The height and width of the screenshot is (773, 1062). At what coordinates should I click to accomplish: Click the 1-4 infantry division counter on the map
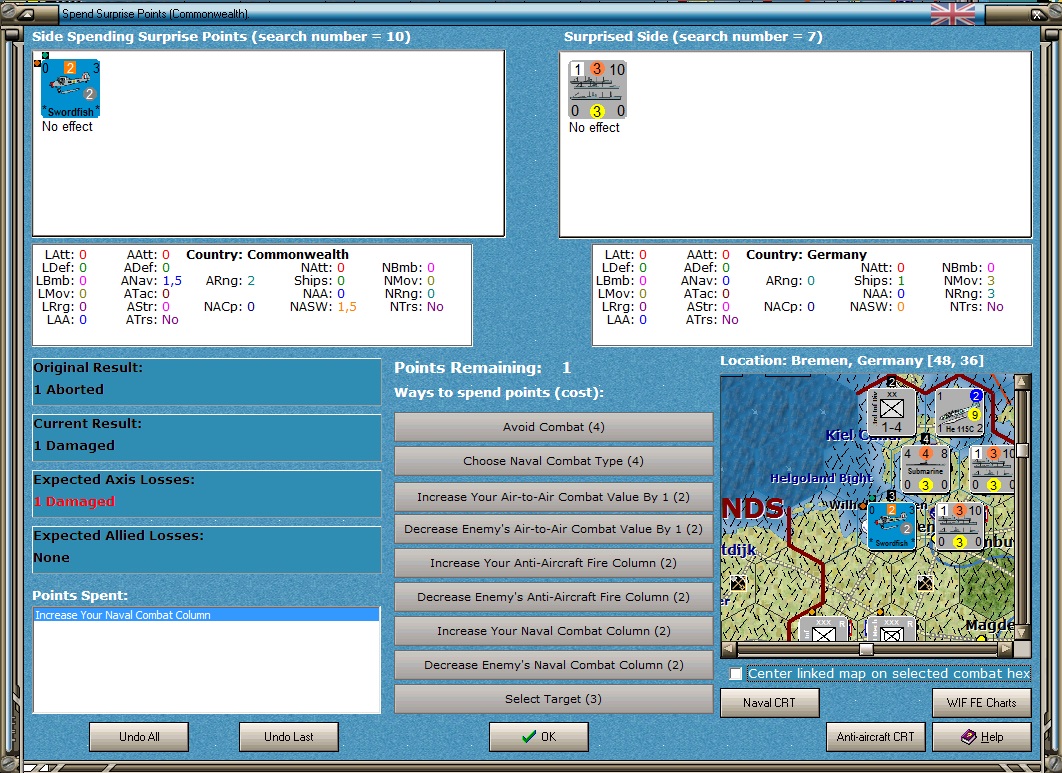point(891,412)
